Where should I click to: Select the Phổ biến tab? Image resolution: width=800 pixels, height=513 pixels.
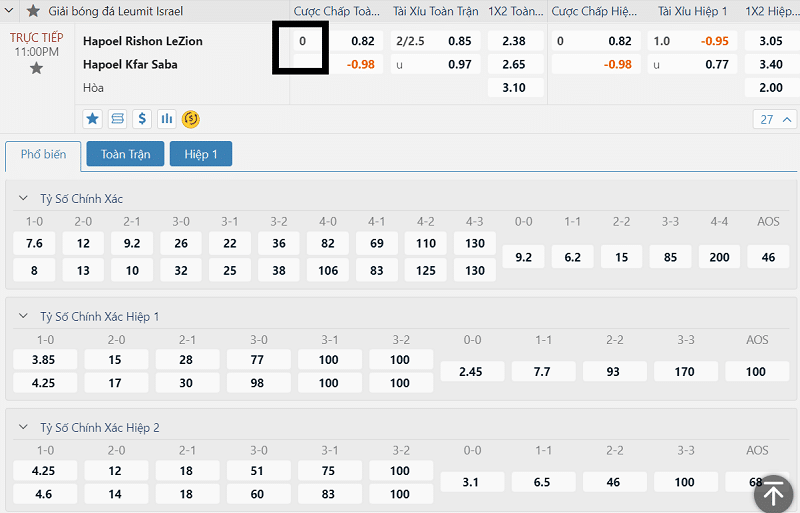point(43,154)
